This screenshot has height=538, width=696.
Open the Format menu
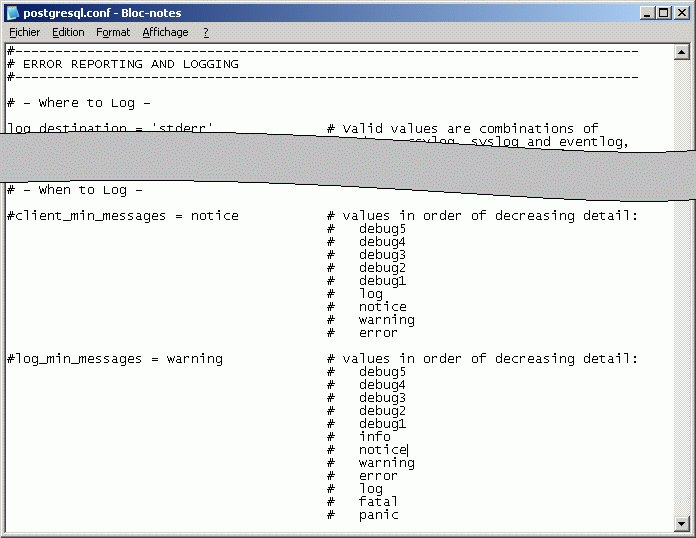113,32
